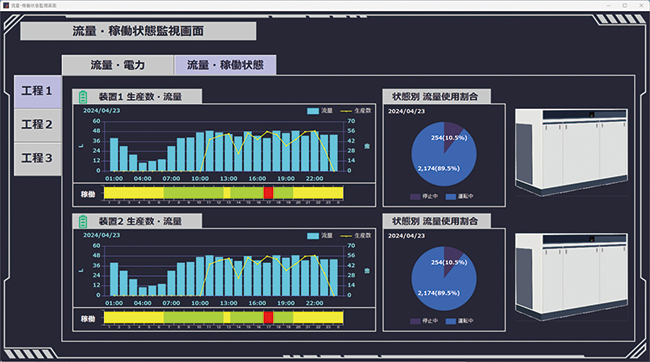The image size is (650, 362).
Task: Maximize the monitoring window
Action: tap(625, 5)
